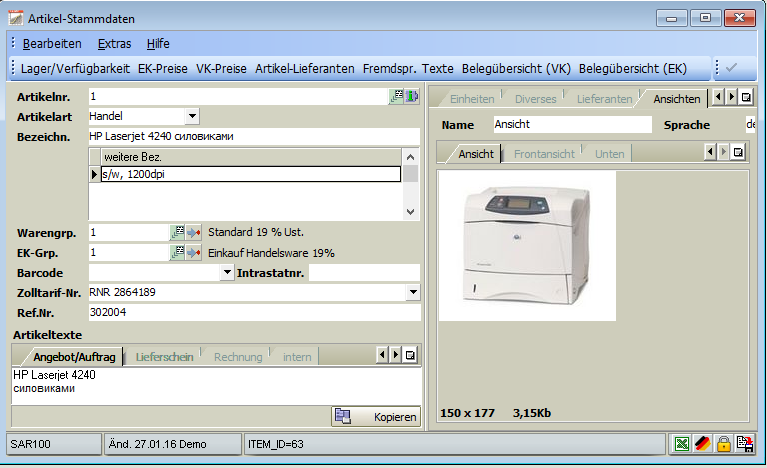The width and height of the screenshot is (767, 468).
Task: Click the s/w, 1200dpi text cell
Action: coord(251,174)
